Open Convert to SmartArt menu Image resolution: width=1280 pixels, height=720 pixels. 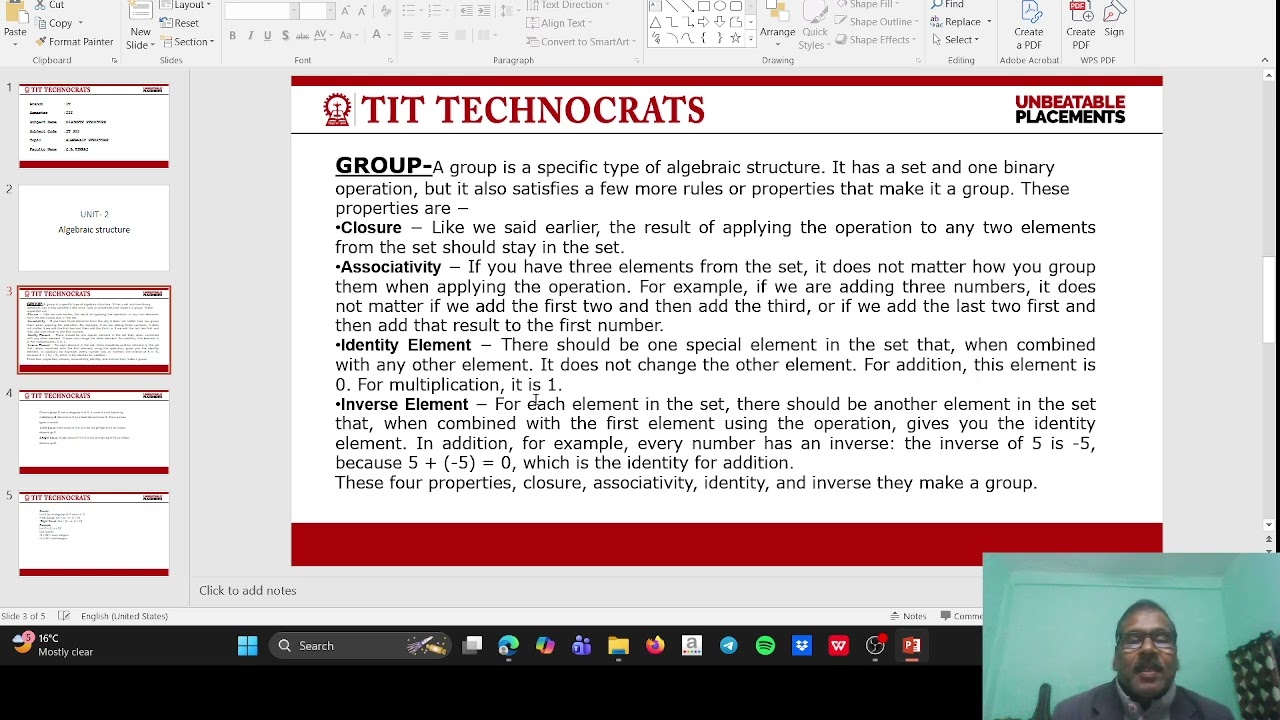pos(582,42)
